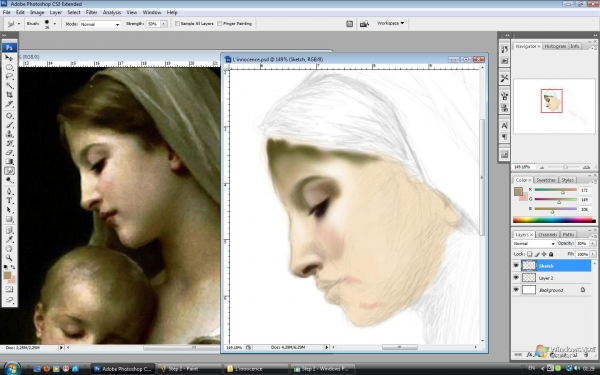Open 'Step 2 - Paint' taskbar button
The height and width of the screenshot is (375, 600).
coord(189,369)
